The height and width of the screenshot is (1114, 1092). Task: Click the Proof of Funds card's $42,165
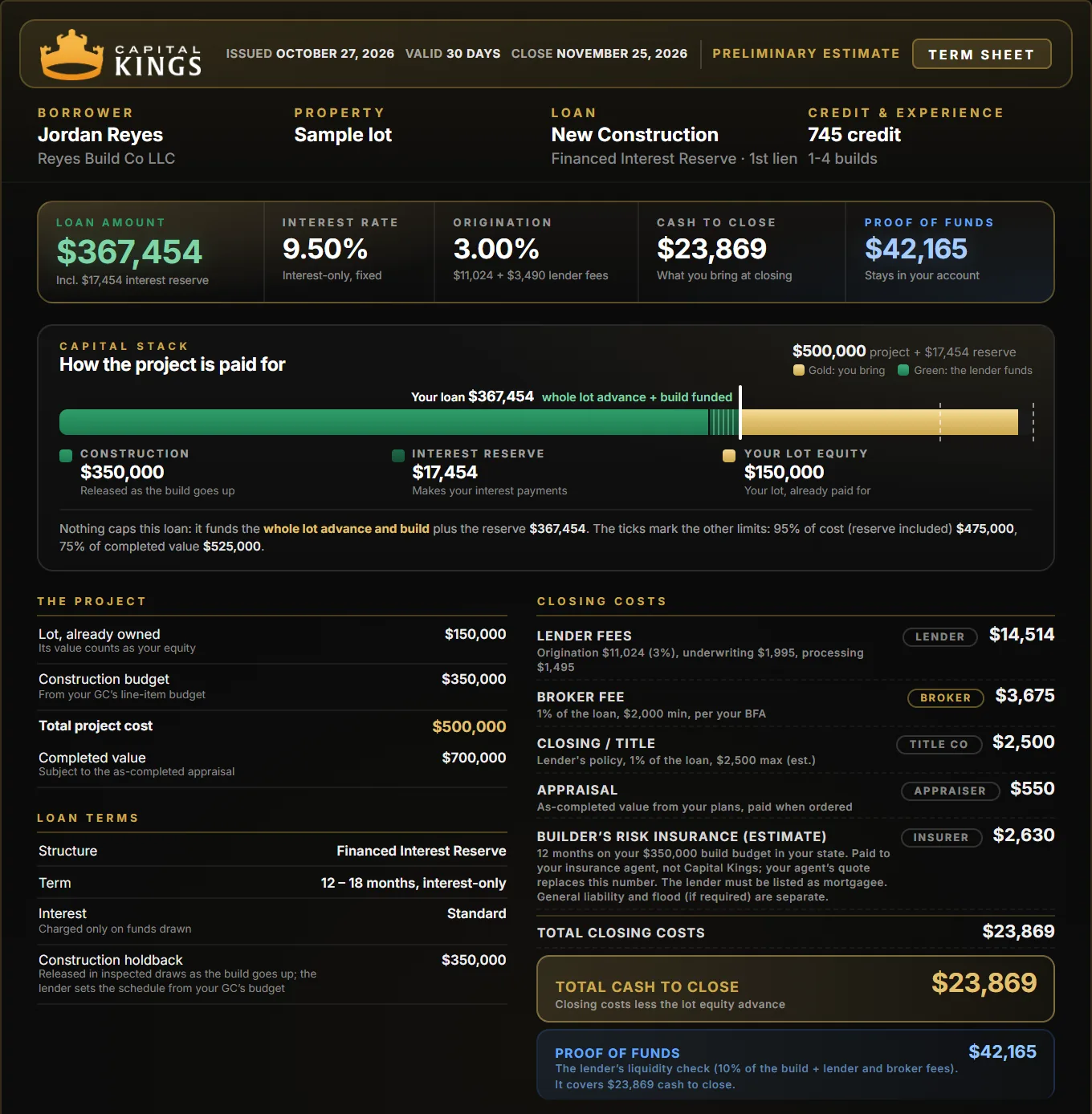tap(916, 249)
